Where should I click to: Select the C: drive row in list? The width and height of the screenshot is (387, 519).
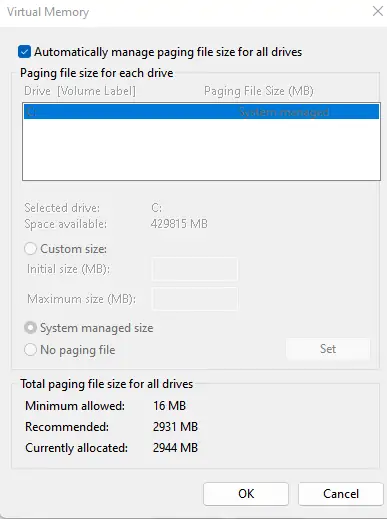tap(201, 112)
